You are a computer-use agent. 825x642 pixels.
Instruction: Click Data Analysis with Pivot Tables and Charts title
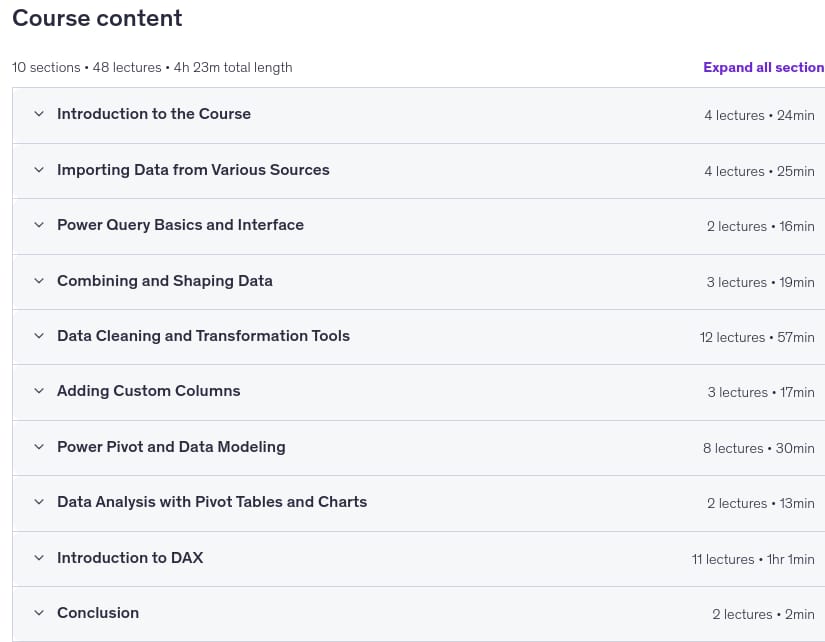pos(212,501)
